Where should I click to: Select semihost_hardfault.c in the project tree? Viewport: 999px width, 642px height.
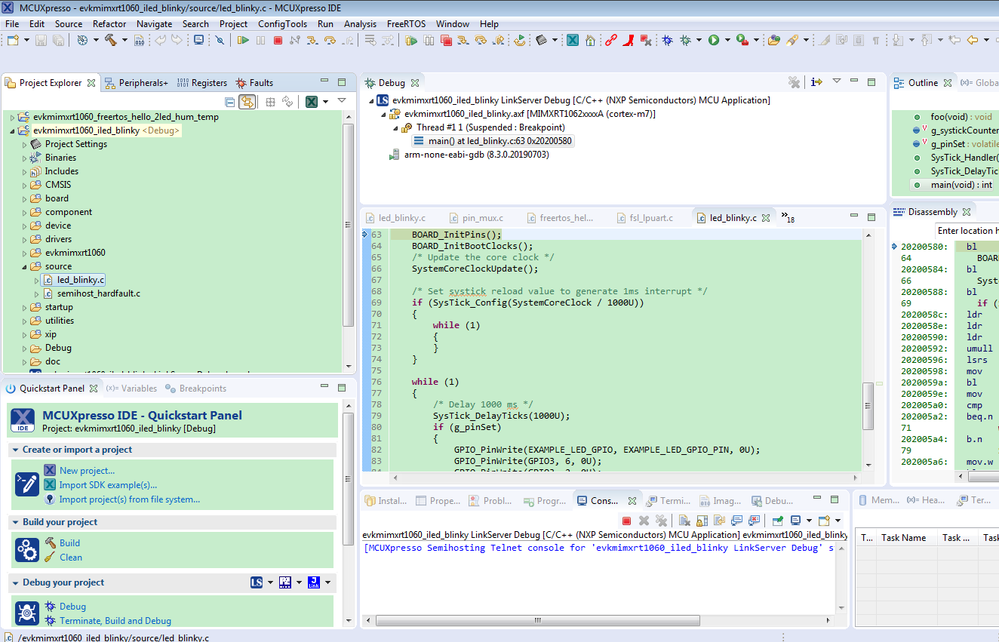coord(98,294)
